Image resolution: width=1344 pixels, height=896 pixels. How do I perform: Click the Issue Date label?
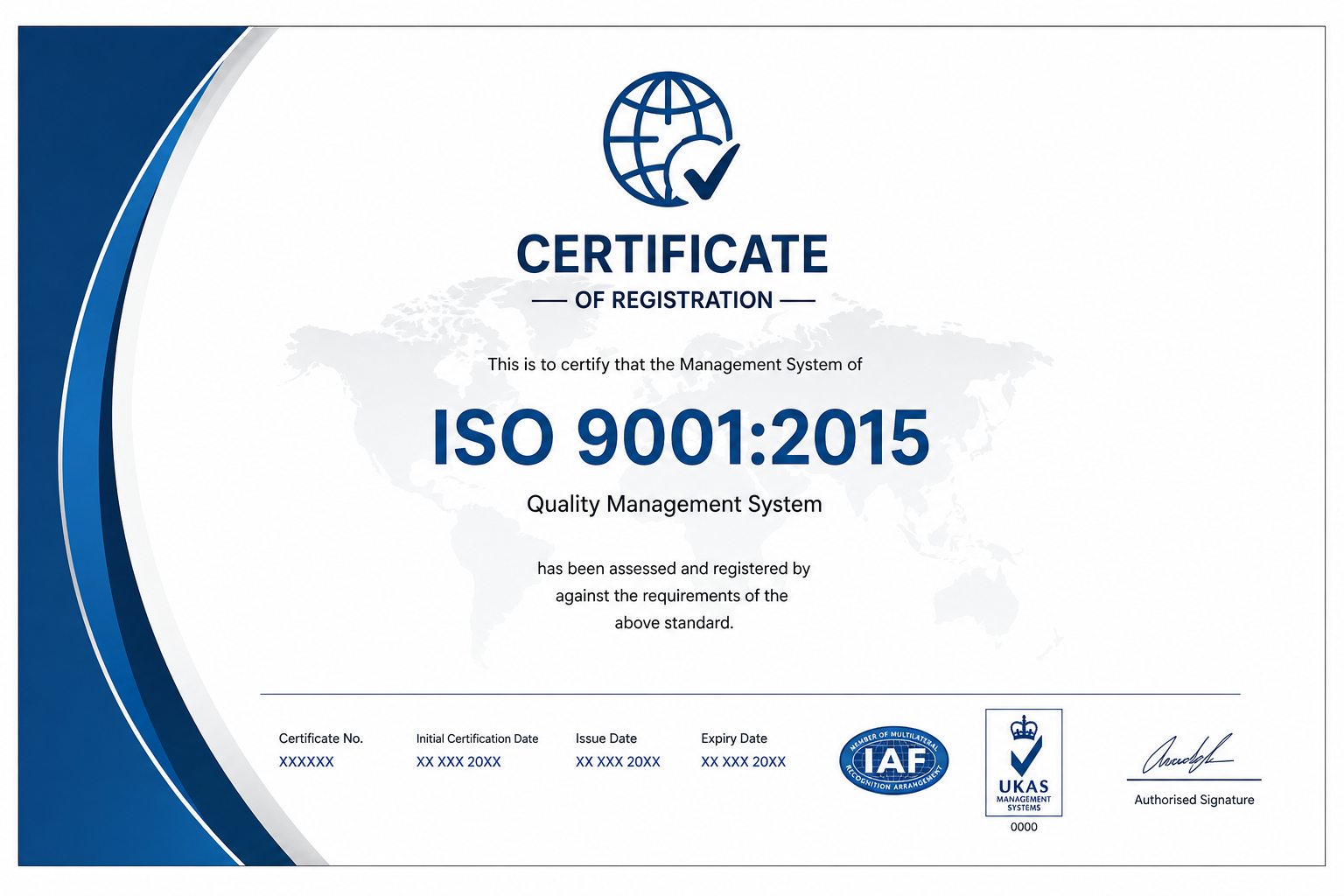(x=606, y=738)
